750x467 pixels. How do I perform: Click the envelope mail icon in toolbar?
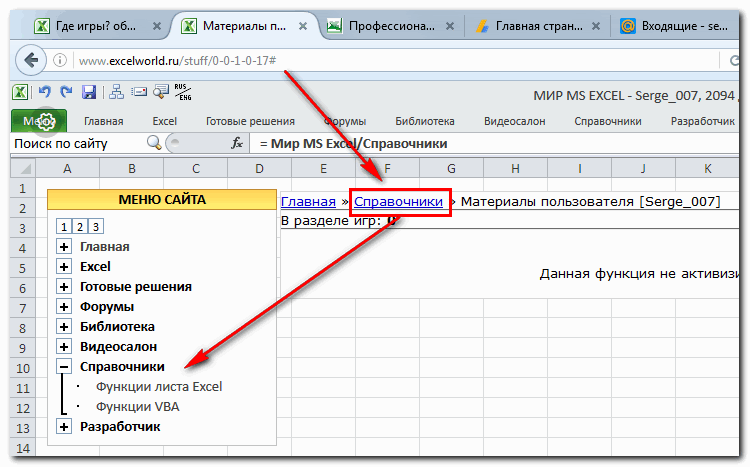pyautogui.click(x=139, y=91)
